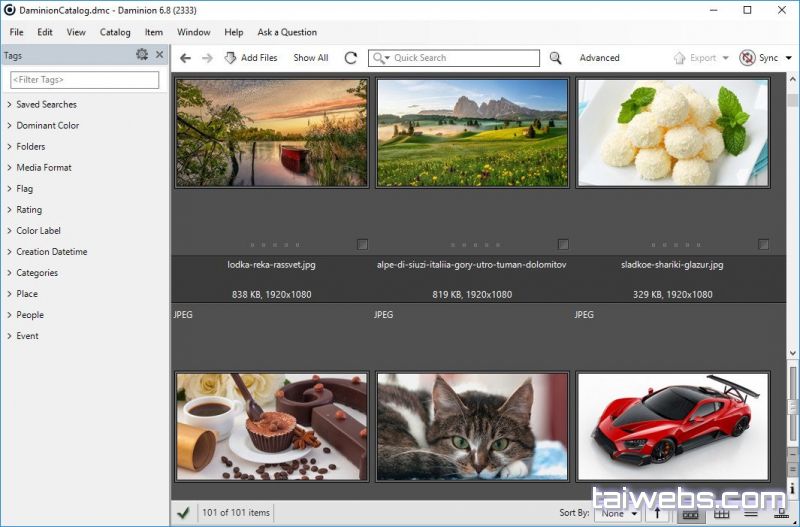Toggle sort direction arrow
This screenshot has width=800, height=527.
[x=657, y=513]
